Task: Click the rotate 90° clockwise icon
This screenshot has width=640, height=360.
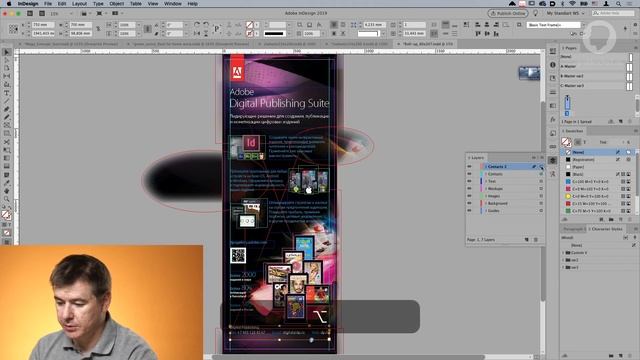Action: point(197,25)
